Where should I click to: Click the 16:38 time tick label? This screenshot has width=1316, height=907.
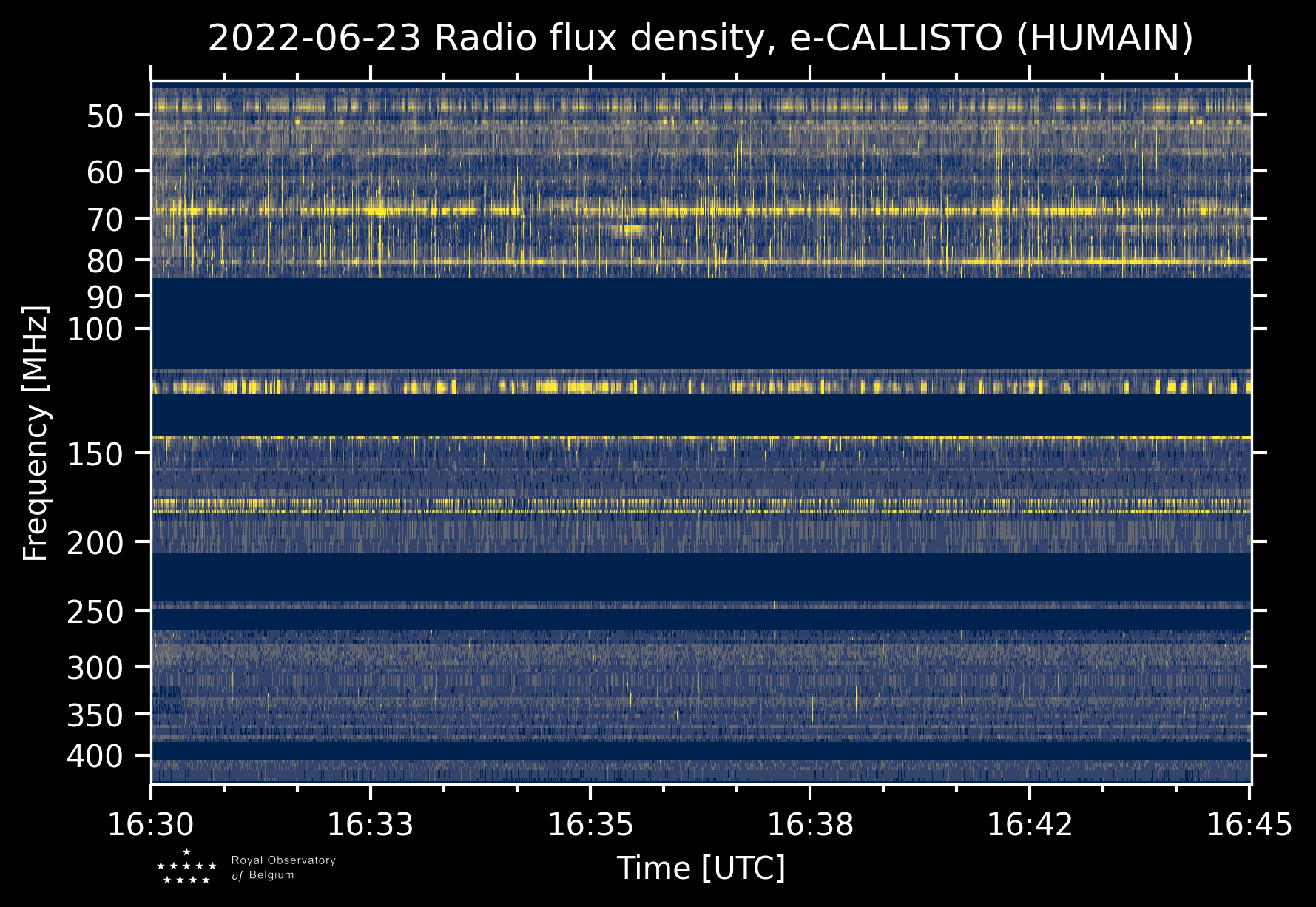[810, 824]
